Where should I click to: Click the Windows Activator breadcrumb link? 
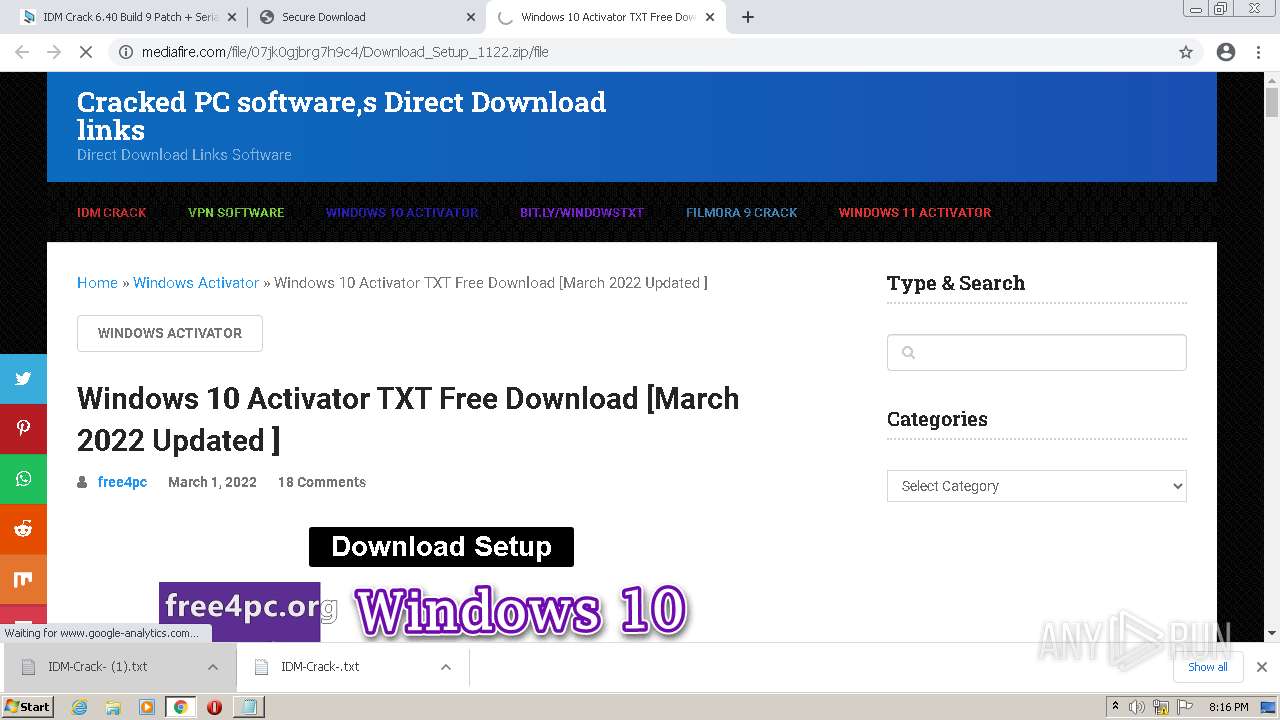(196, 283)
